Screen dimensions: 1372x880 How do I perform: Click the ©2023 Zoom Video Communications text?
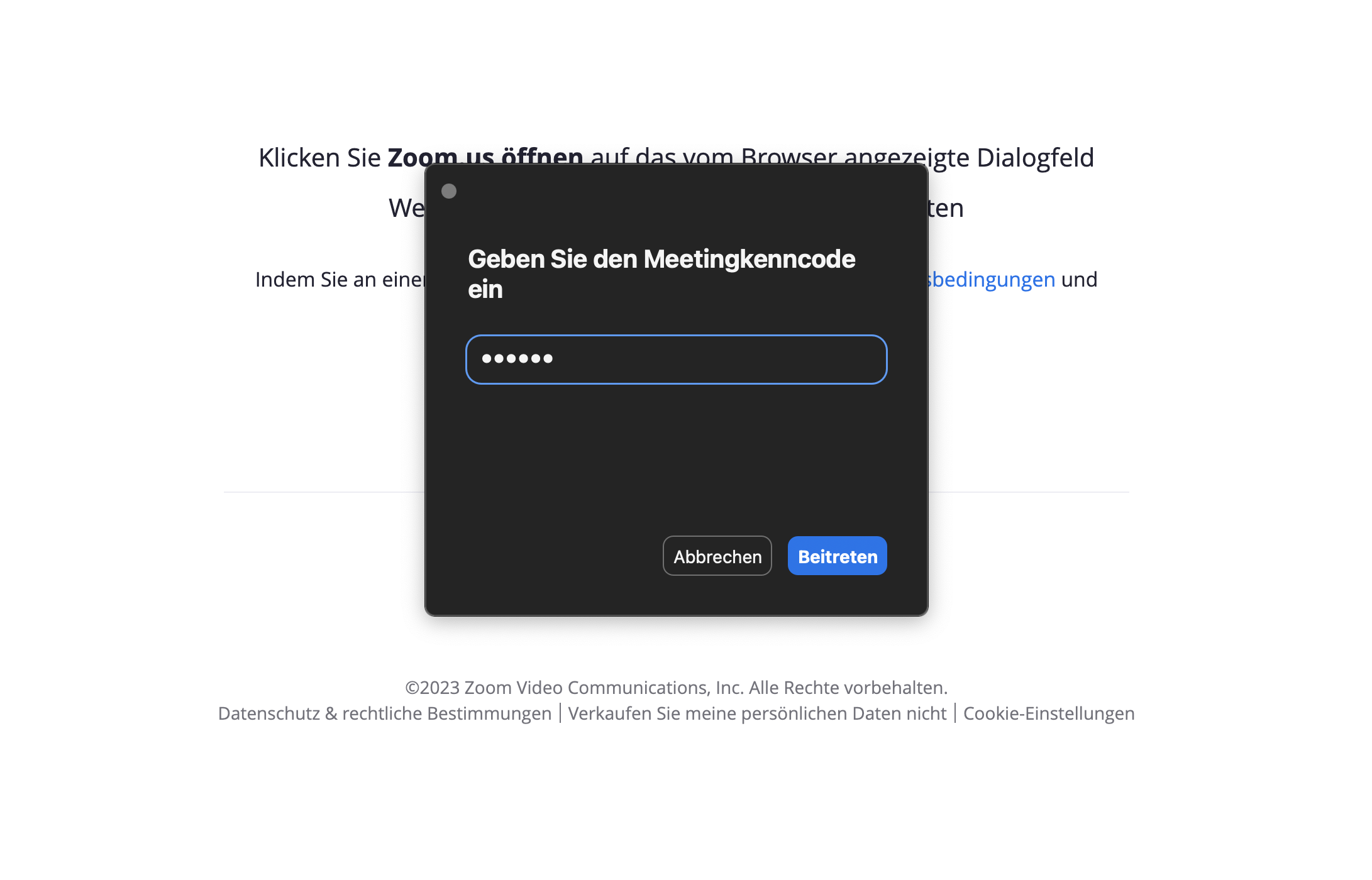tap(574, 688)
